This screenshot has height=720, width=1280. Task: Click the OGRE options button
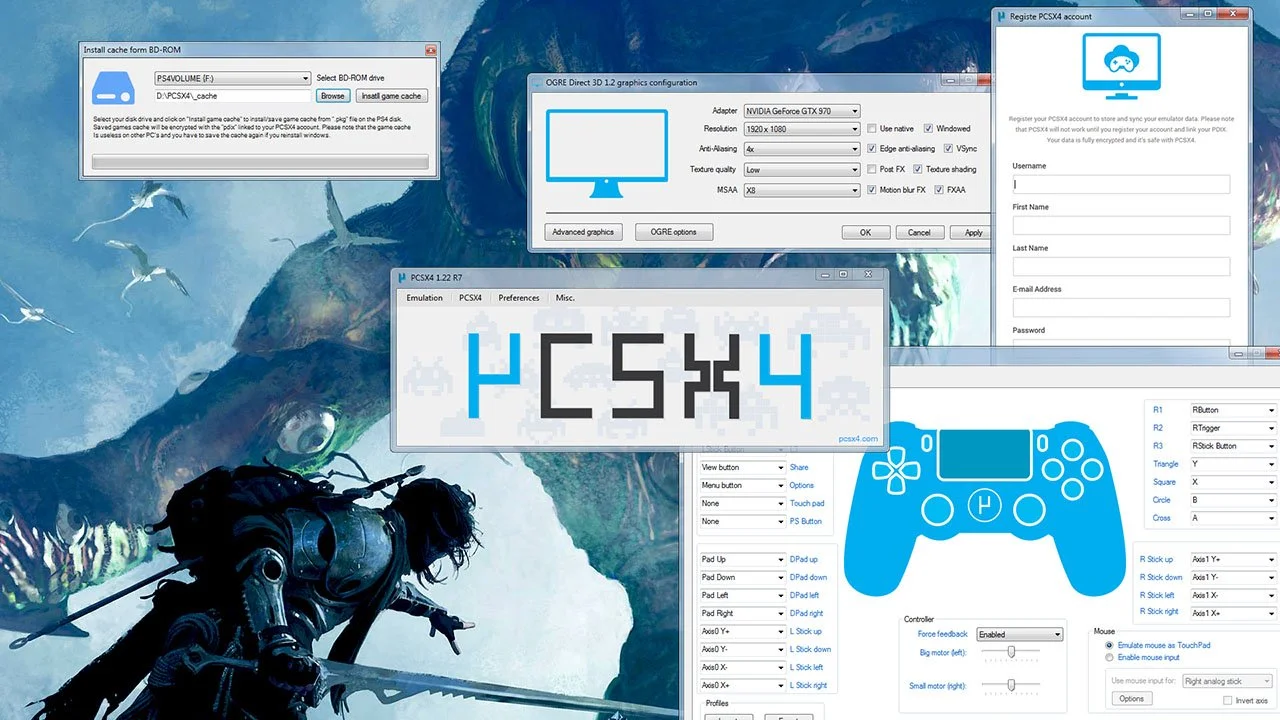click(x=674, y=232)
